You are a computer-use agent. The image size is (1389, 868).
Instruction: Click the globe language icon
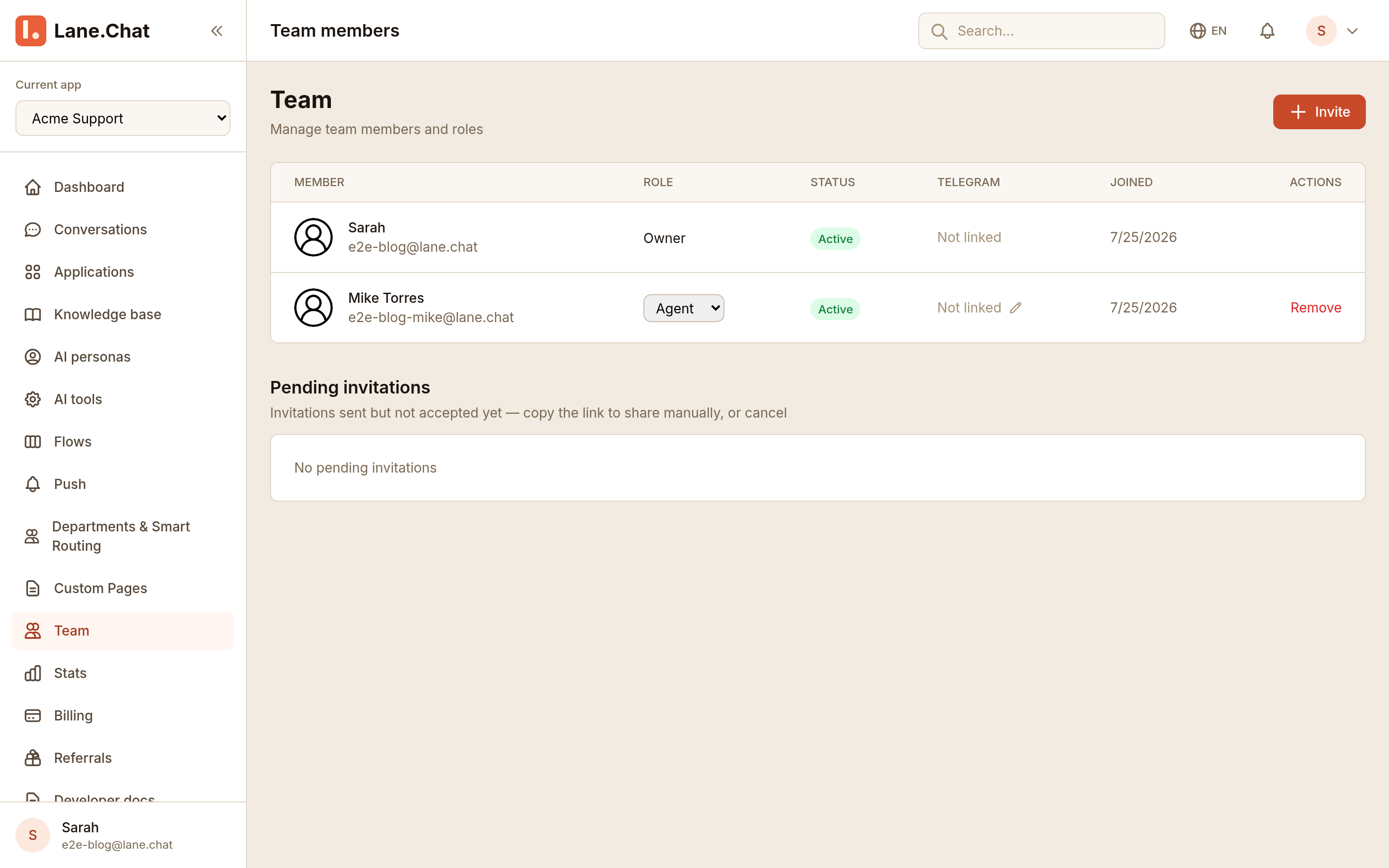(1198, 30)
